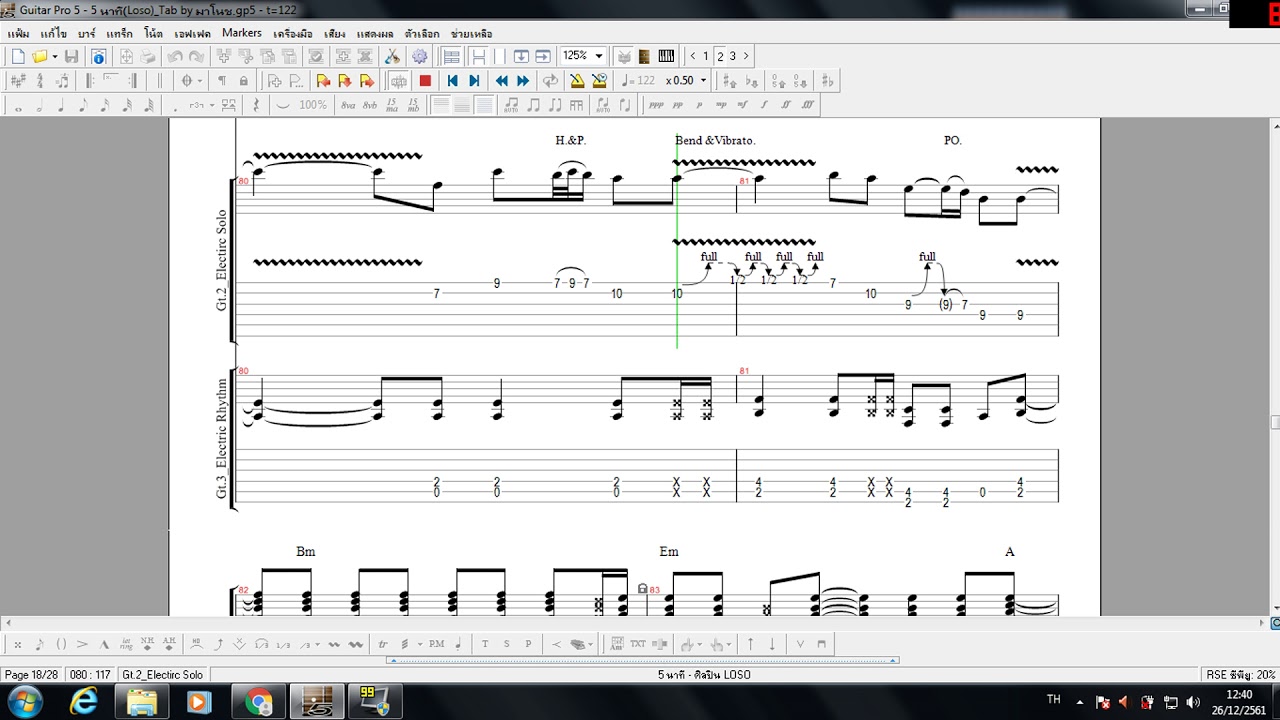
Task: Fast forward to the next bar
Action: (x=523, y=81)
